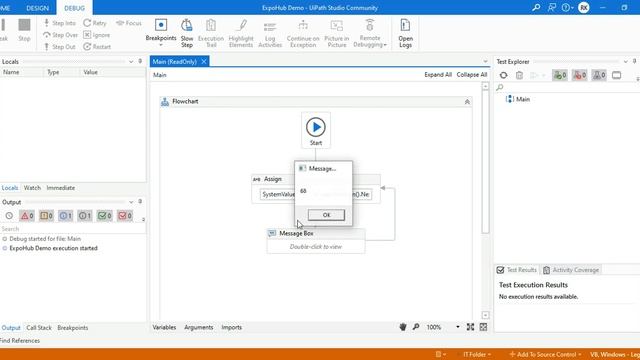Click the refresh icon in Test Explorer

coord(503,75)
